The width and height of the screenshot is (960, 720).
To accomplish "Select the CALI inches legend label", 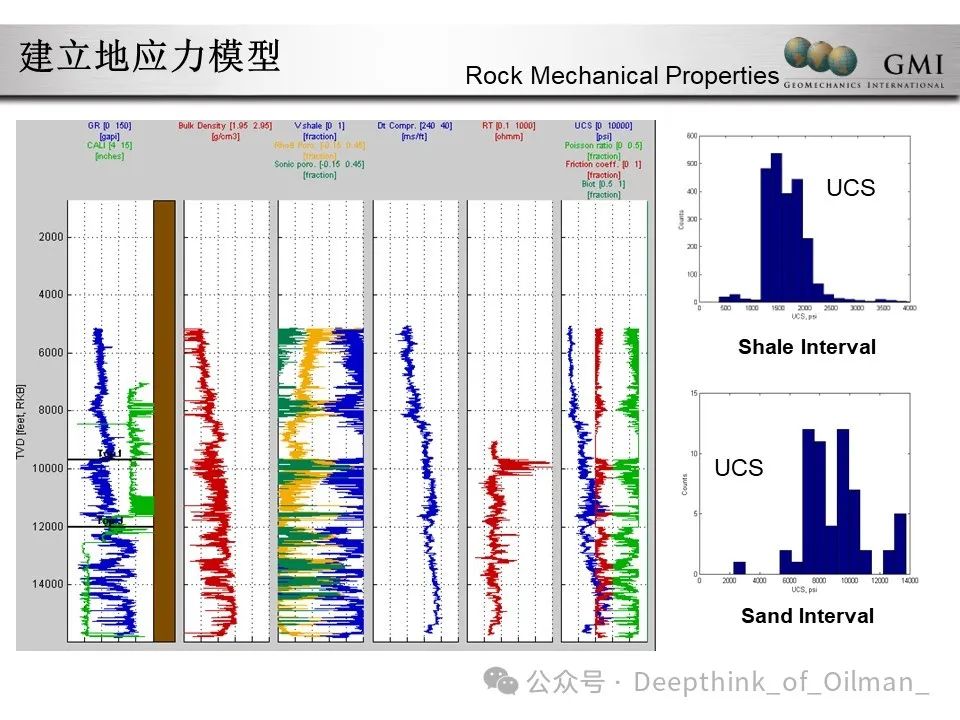I will (109, 145).
